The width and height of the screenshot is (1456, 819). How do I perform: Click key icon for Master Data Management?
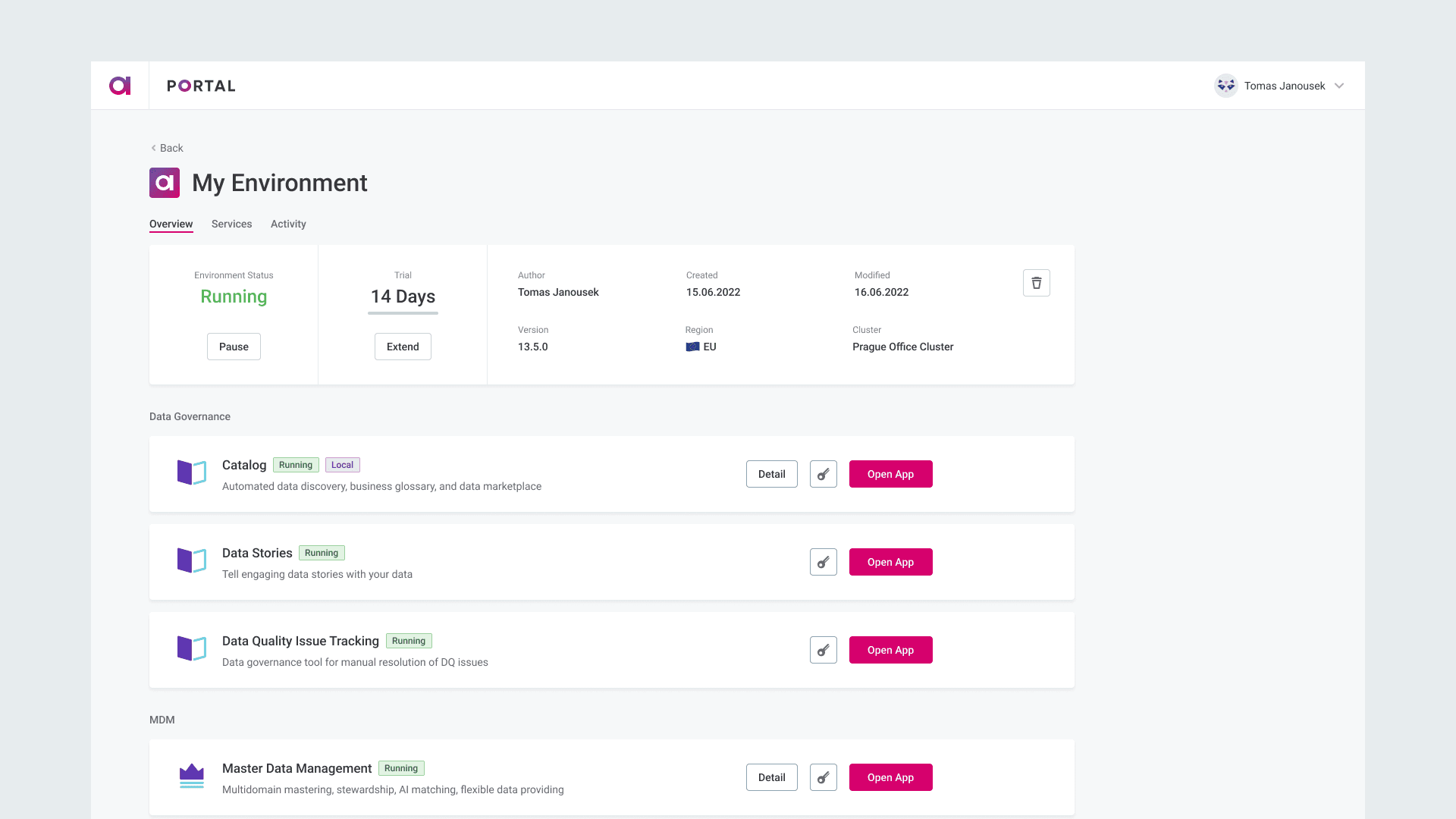coord(823,777)
